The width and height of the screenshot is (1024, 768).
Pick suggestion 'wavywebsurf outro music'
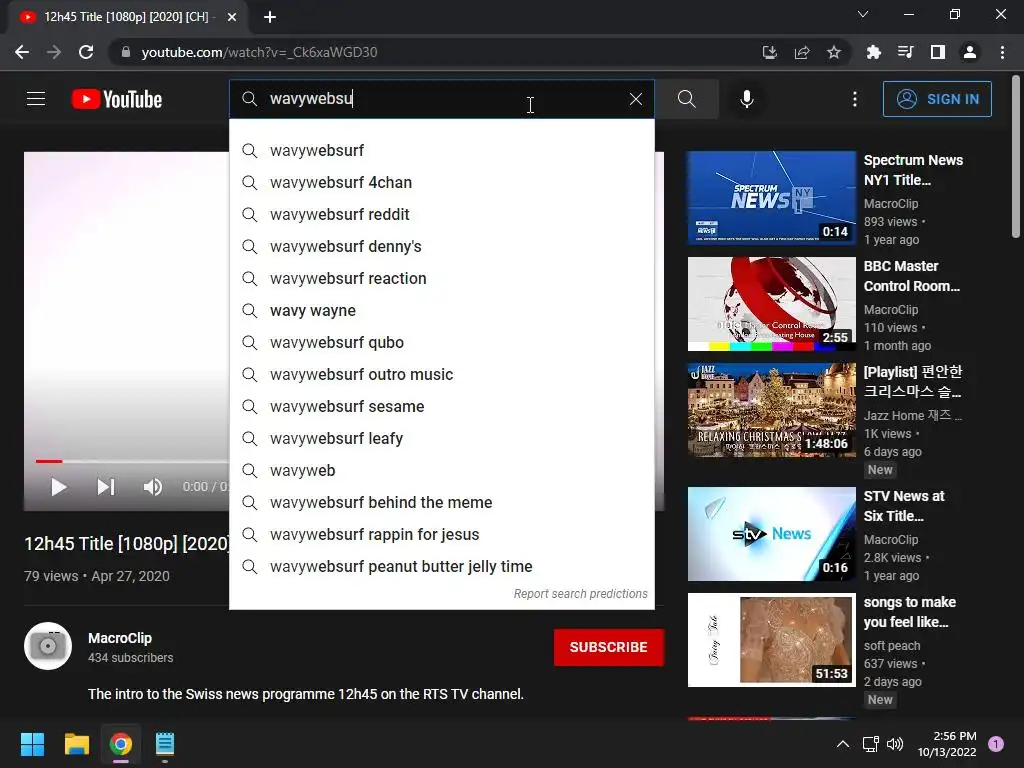point(441,375)
